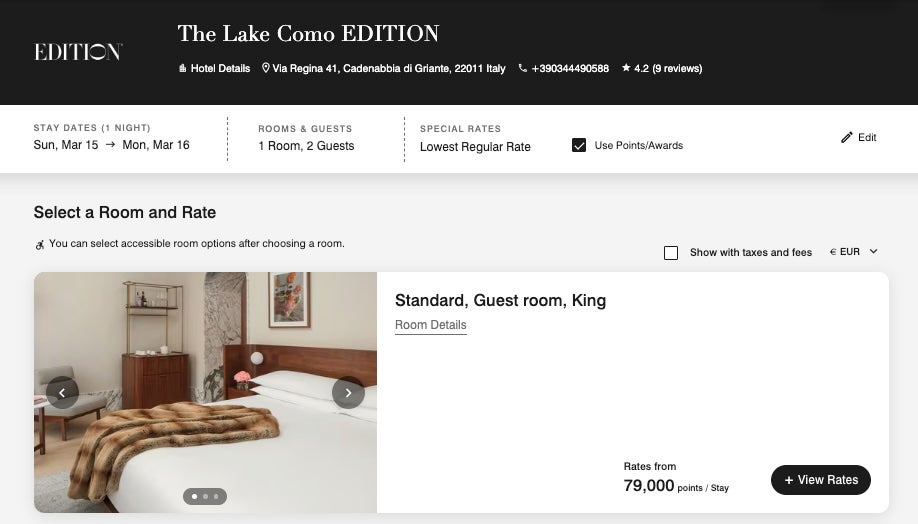Uncheck the Use Points/Awards checkbox
This screenshot has width=918, height=524.
click(579, 145)
